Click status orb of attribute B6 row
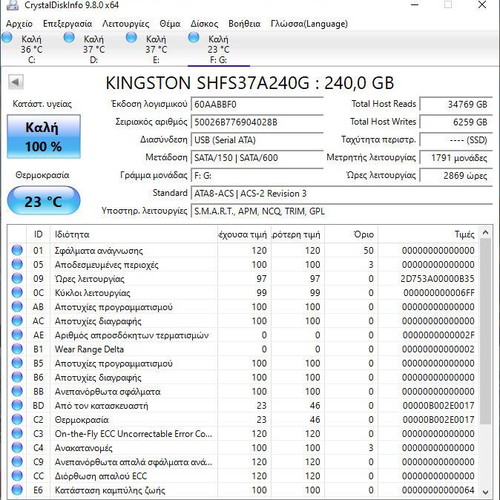500x500 pixels. [17, 377]
